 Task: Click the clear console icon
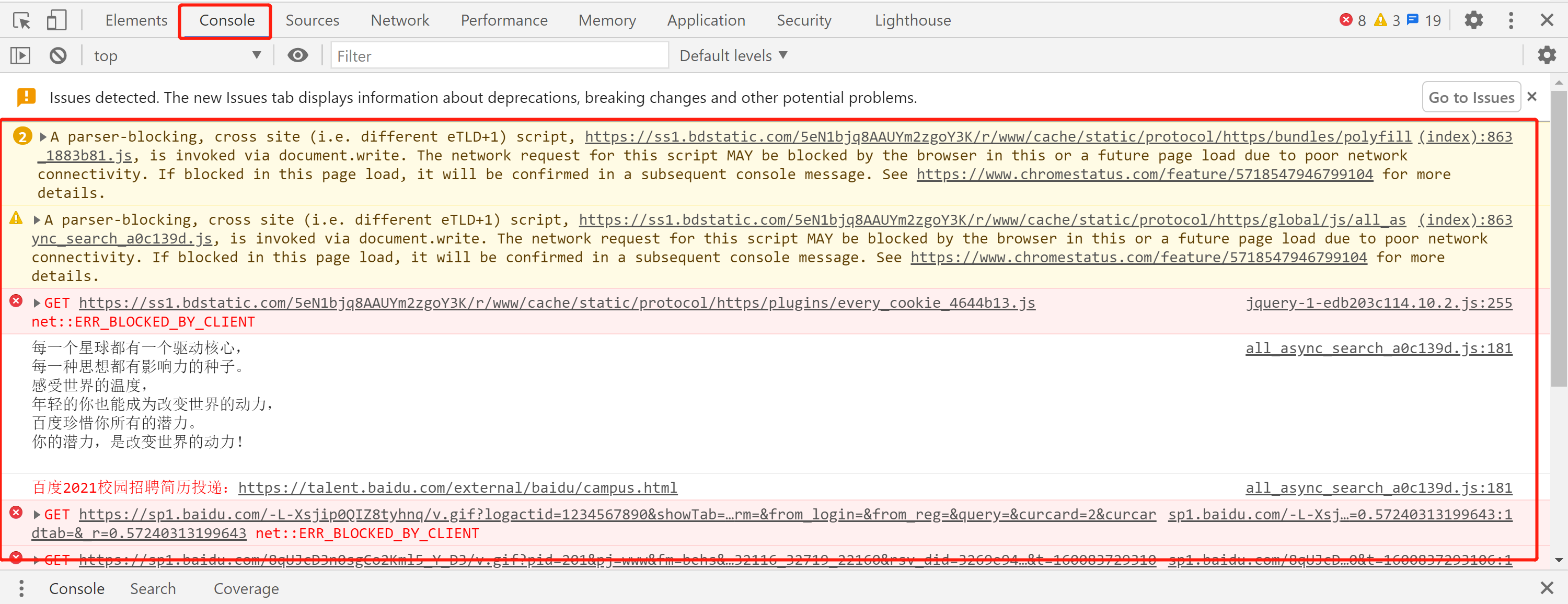click(59, 56)
